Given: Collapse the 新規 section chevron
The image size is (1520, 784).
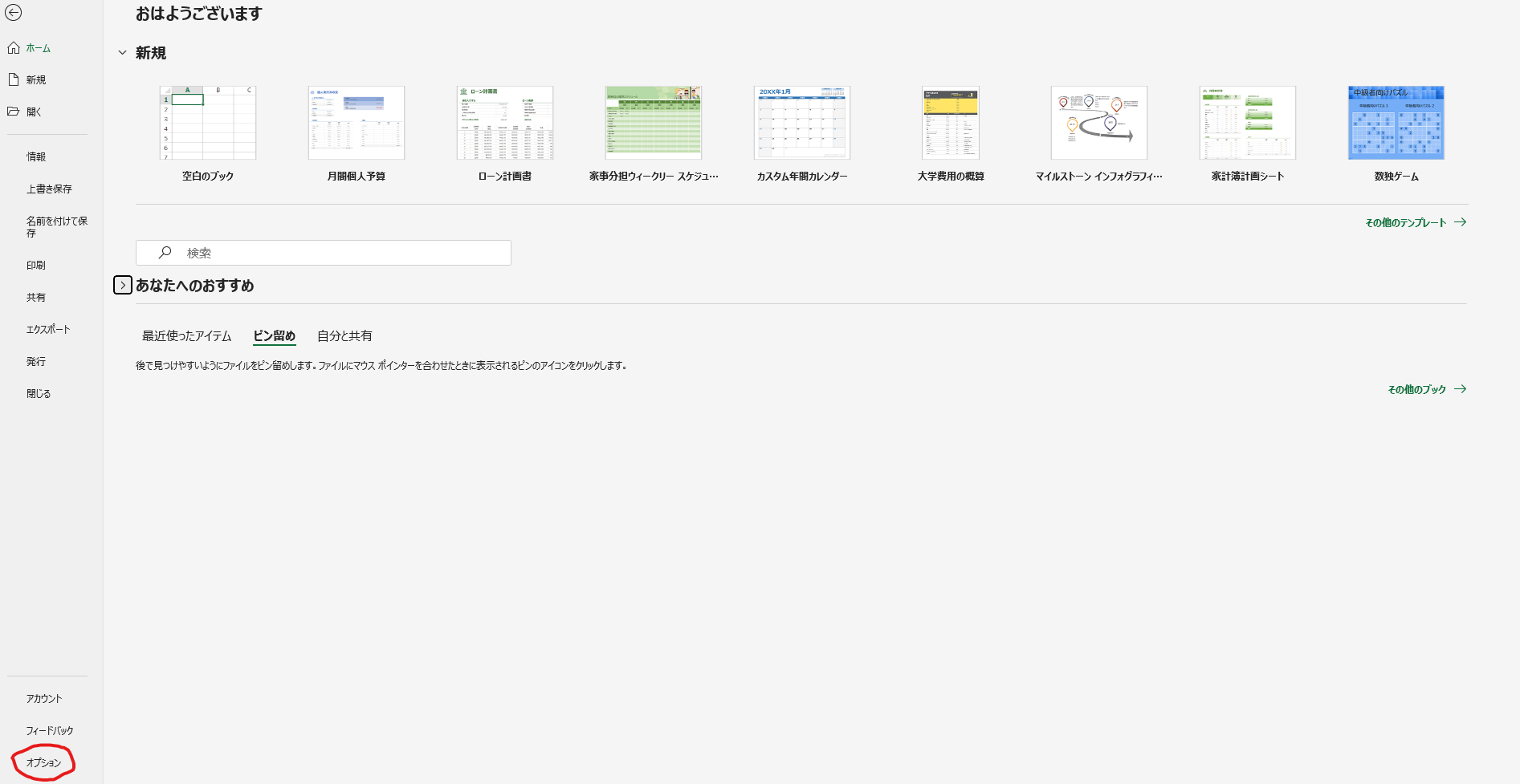Looking at the screenshot, I should tap(123, 53).
